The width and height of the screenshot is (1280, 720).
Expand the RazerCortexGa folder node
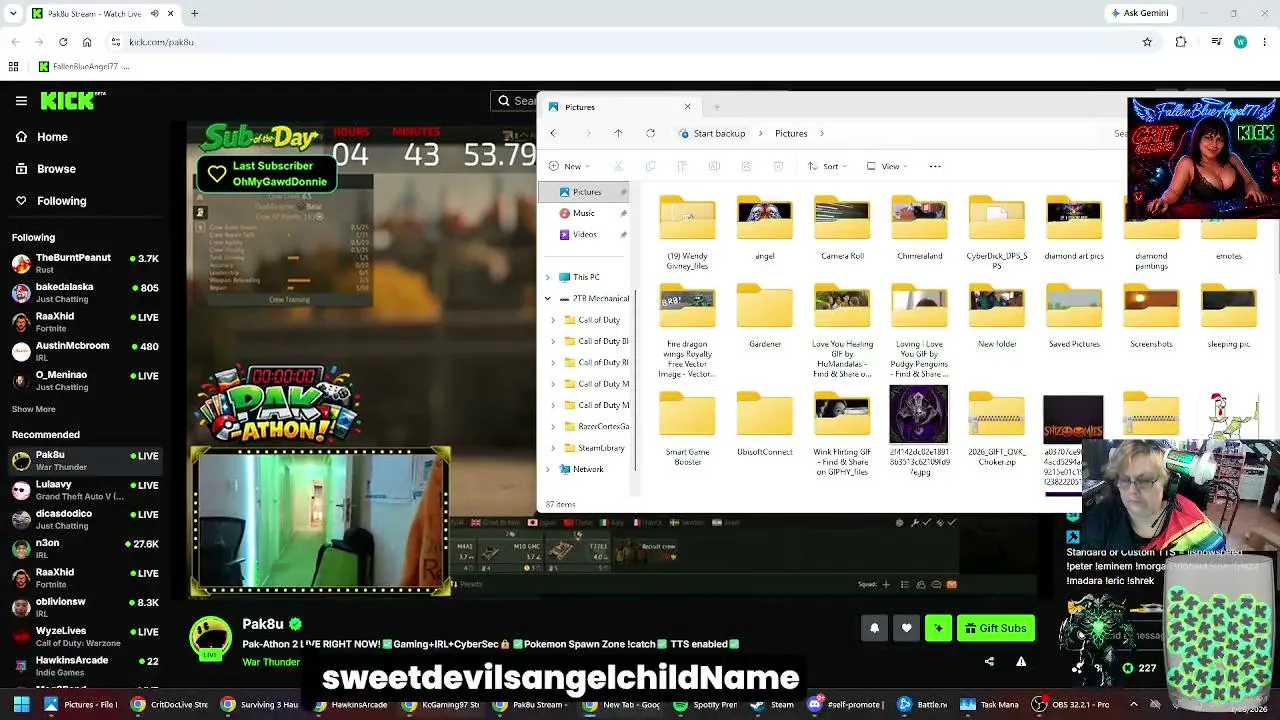tap(553, 426)
